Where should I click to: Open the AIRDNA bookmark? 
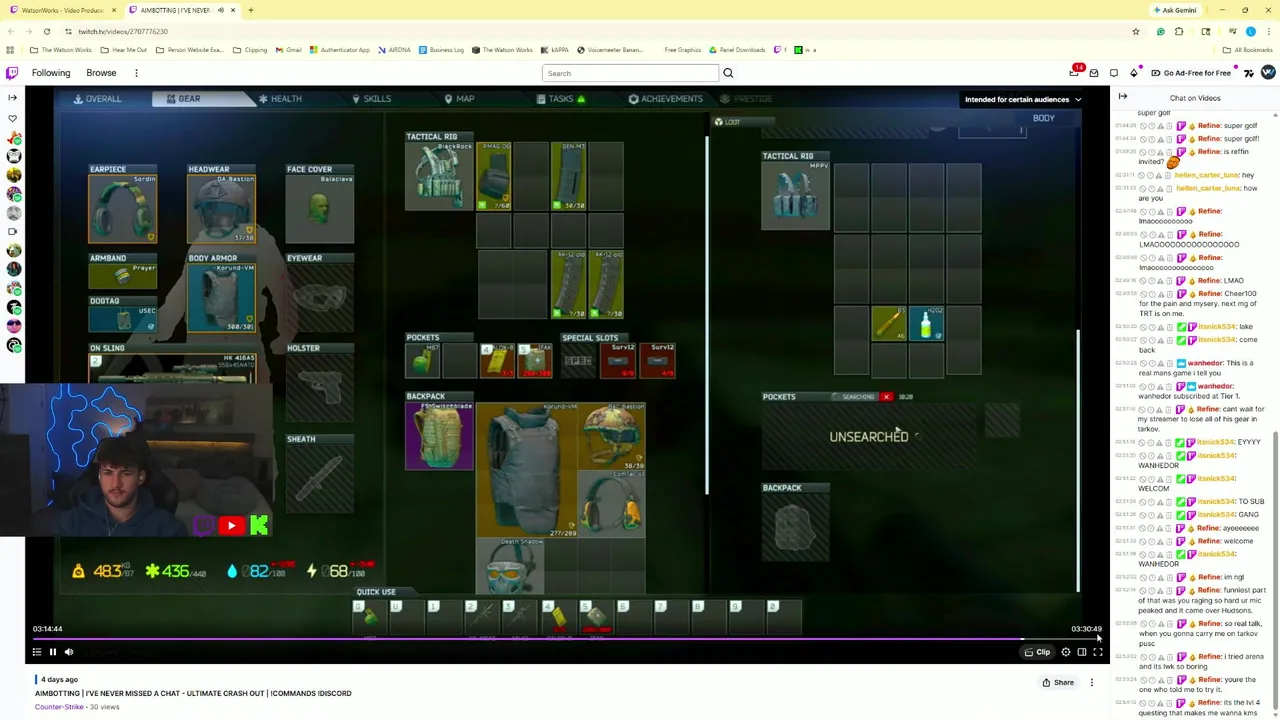(x=394, y=50)
